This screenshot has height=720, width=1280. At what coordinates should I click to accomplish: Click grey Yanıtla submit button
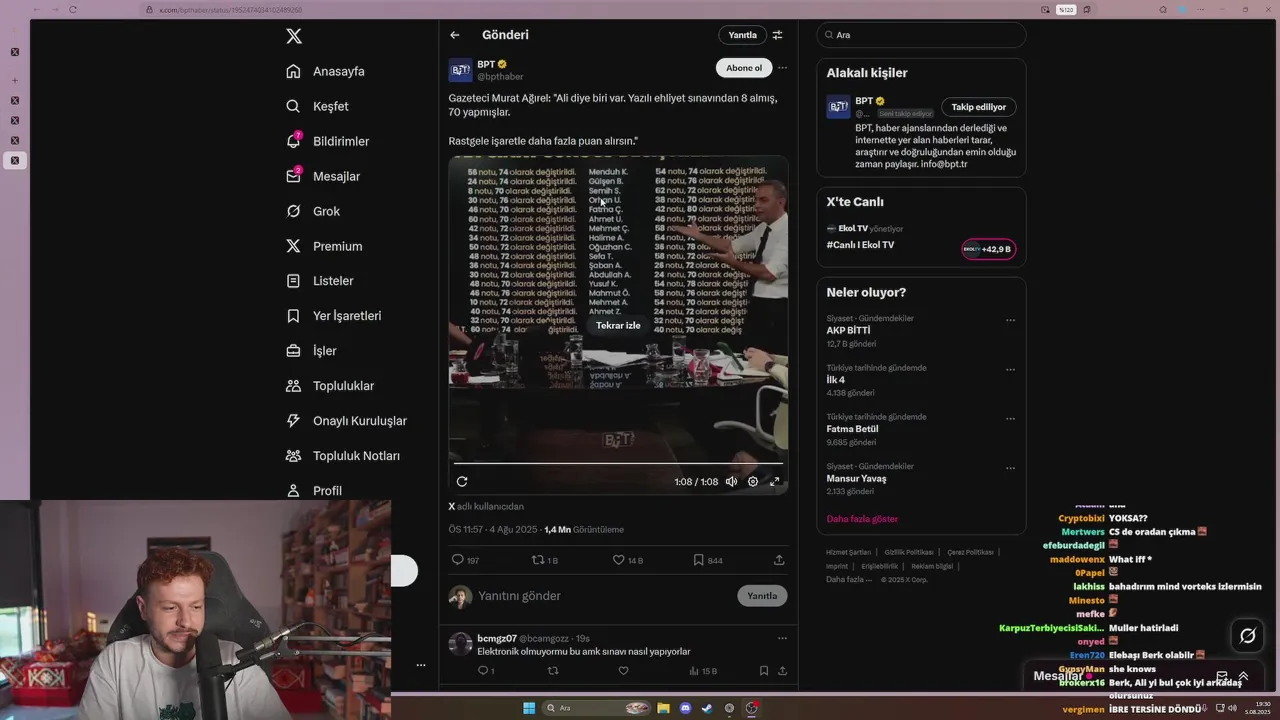762,596
